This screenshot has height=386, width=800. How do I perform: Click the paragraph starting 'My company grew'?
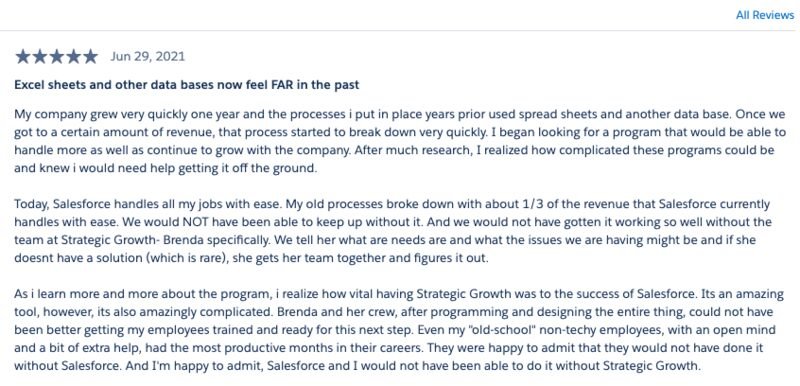coord(400,141)
